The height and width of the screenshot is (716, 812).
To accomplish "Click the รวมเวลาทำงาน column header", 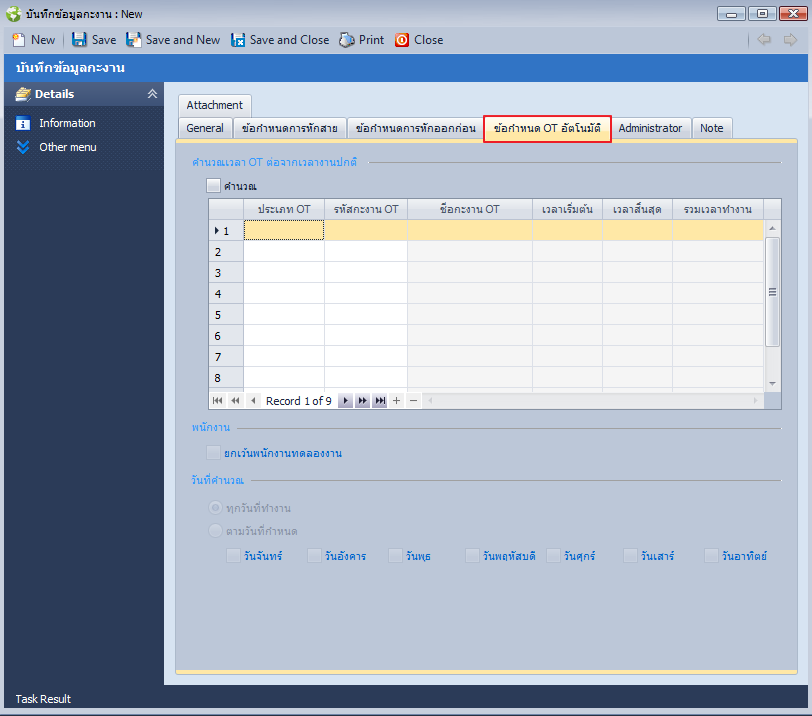I will (718, 209).
